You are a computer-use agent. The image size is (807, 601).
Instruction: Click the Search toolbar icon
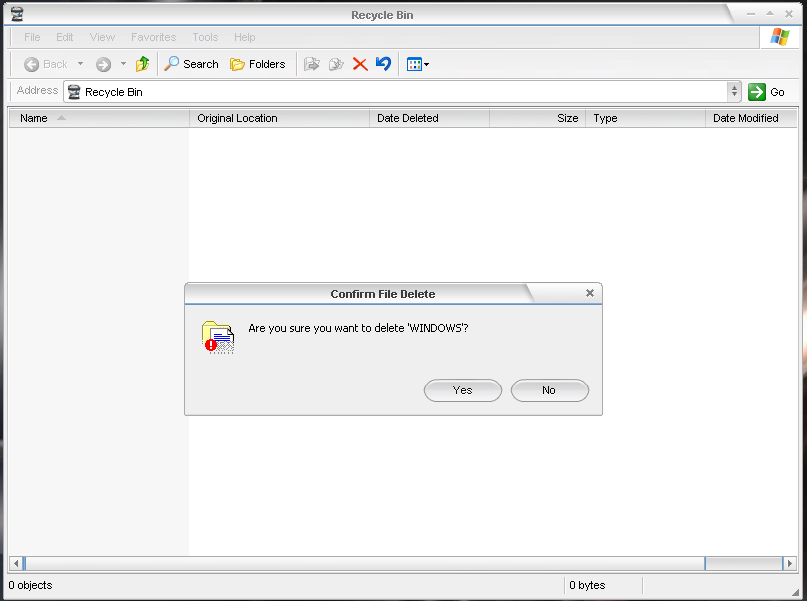190,63
